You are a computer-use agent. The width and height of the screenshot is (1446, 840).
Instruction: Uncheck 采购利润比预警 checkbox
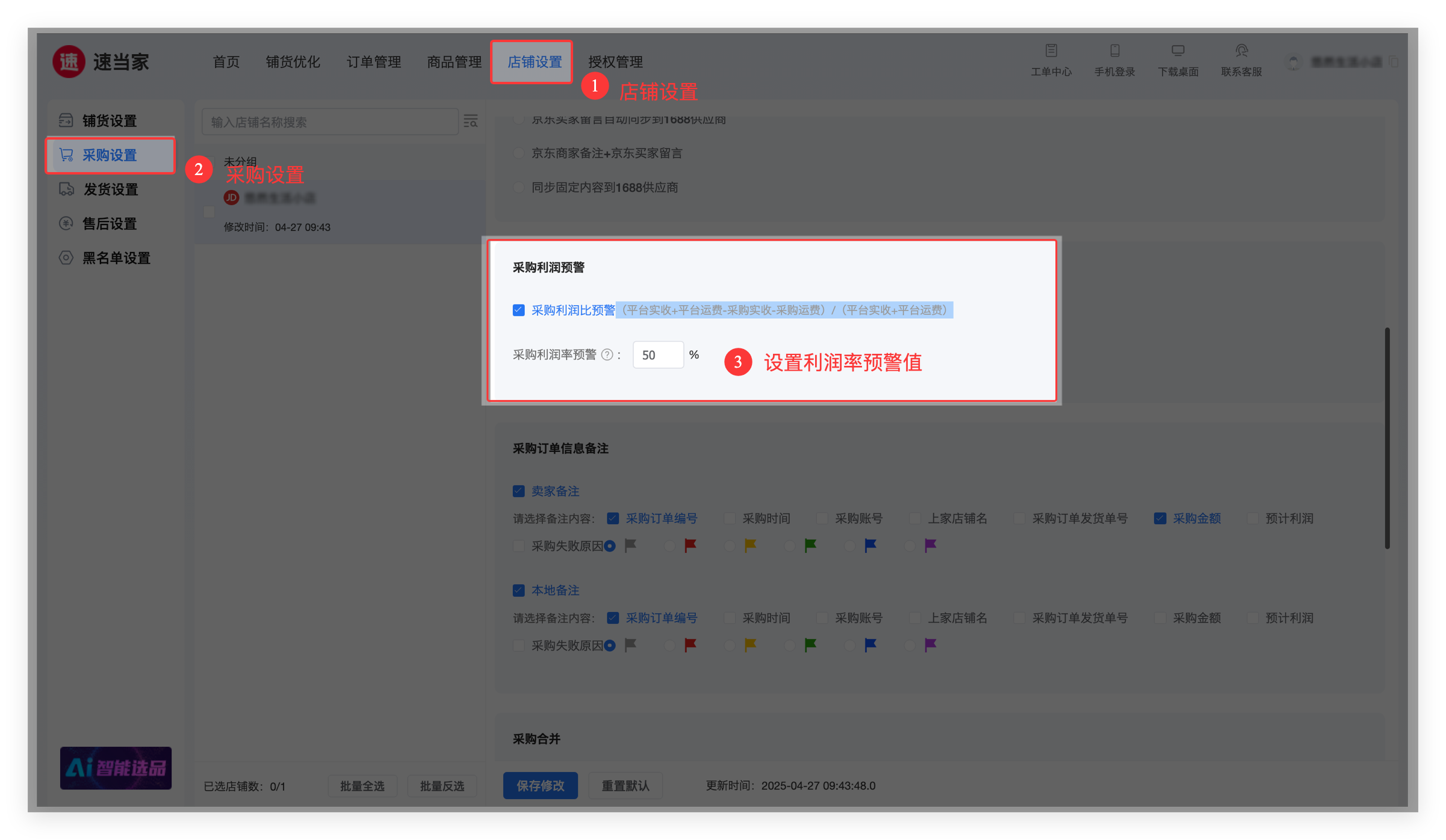click(518, 310)
